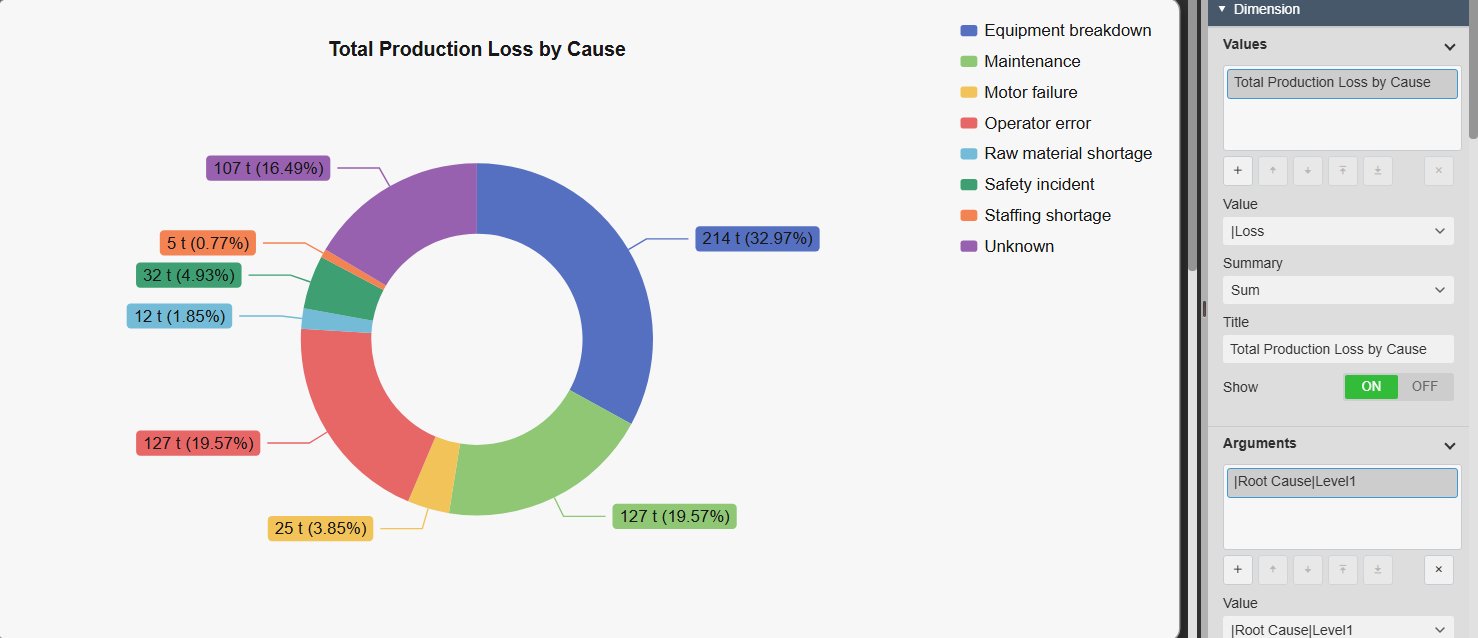
Task: Click Staffing shortage legend entry
Action: 1035,216
